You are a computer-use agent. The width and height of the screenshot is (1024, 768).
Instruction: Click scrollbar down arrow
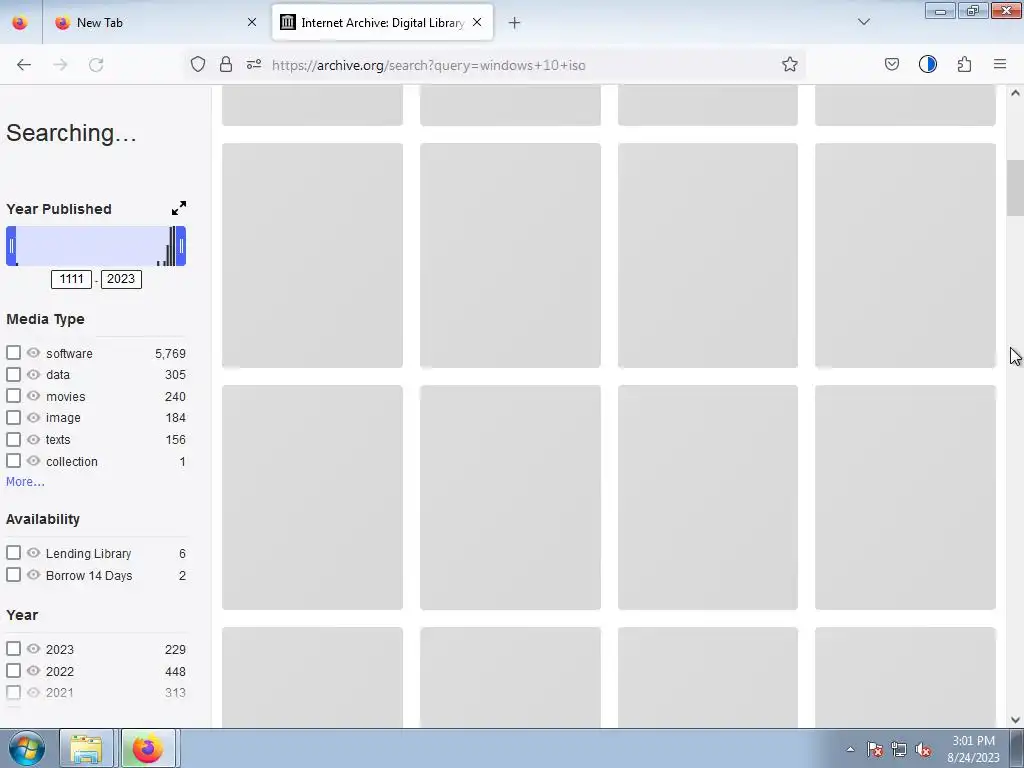(x=1015, y=720)
